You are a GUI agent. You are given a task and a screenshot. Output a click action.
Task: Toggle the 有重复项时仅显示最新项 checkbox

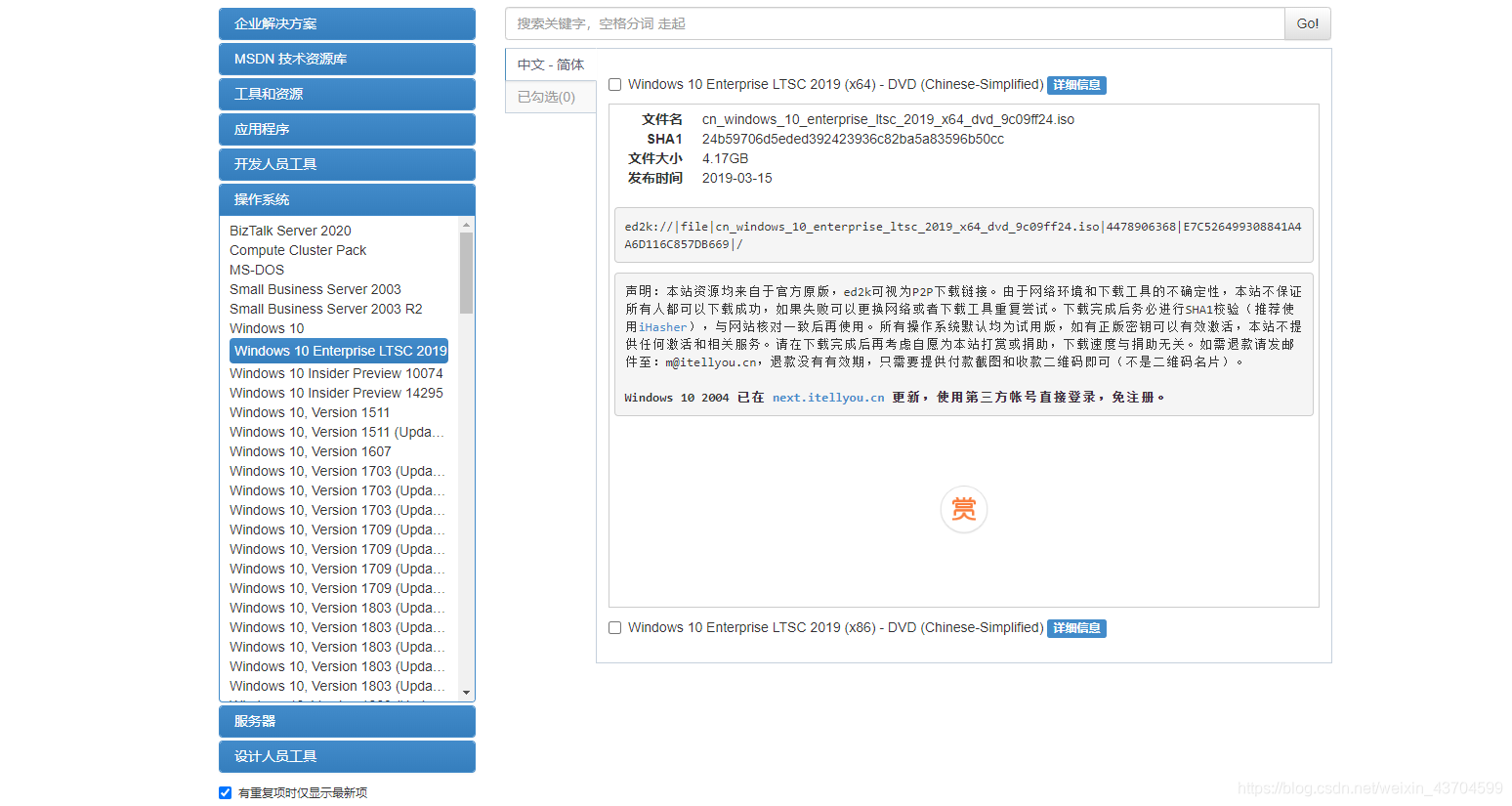(x=226, y=792)
